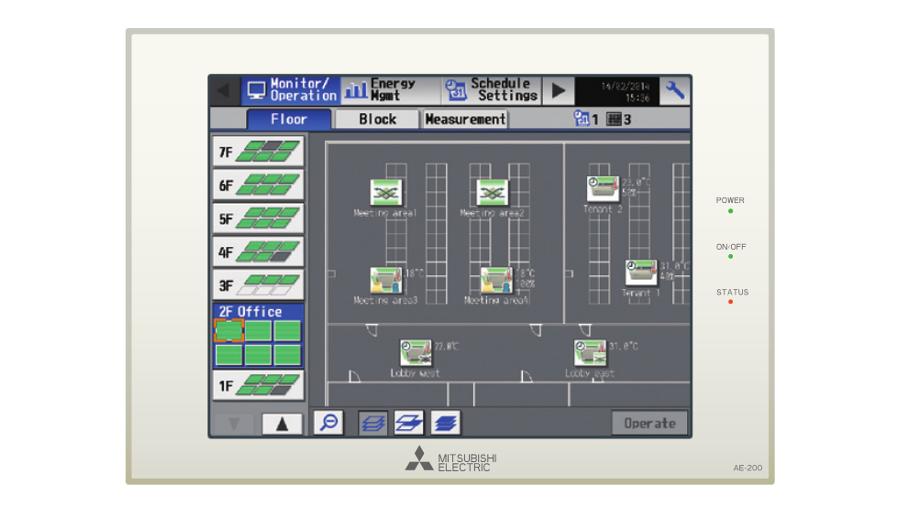Tap the Meeting area4 air conditioner icon
The width and height of the screenshot is (900, 512).
[496, 280]
